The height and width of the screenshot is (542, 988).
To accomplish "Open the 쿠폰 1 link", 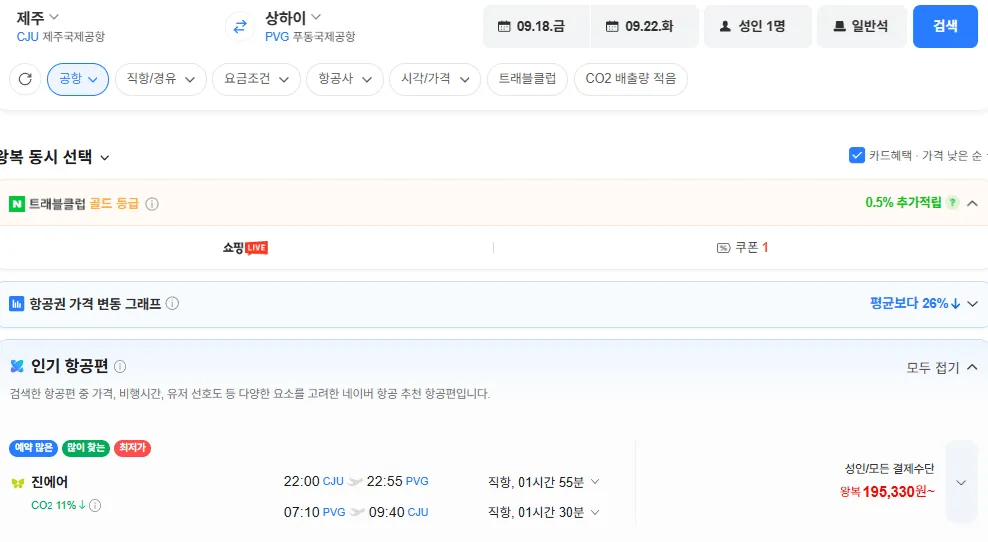I will (743, 248).
